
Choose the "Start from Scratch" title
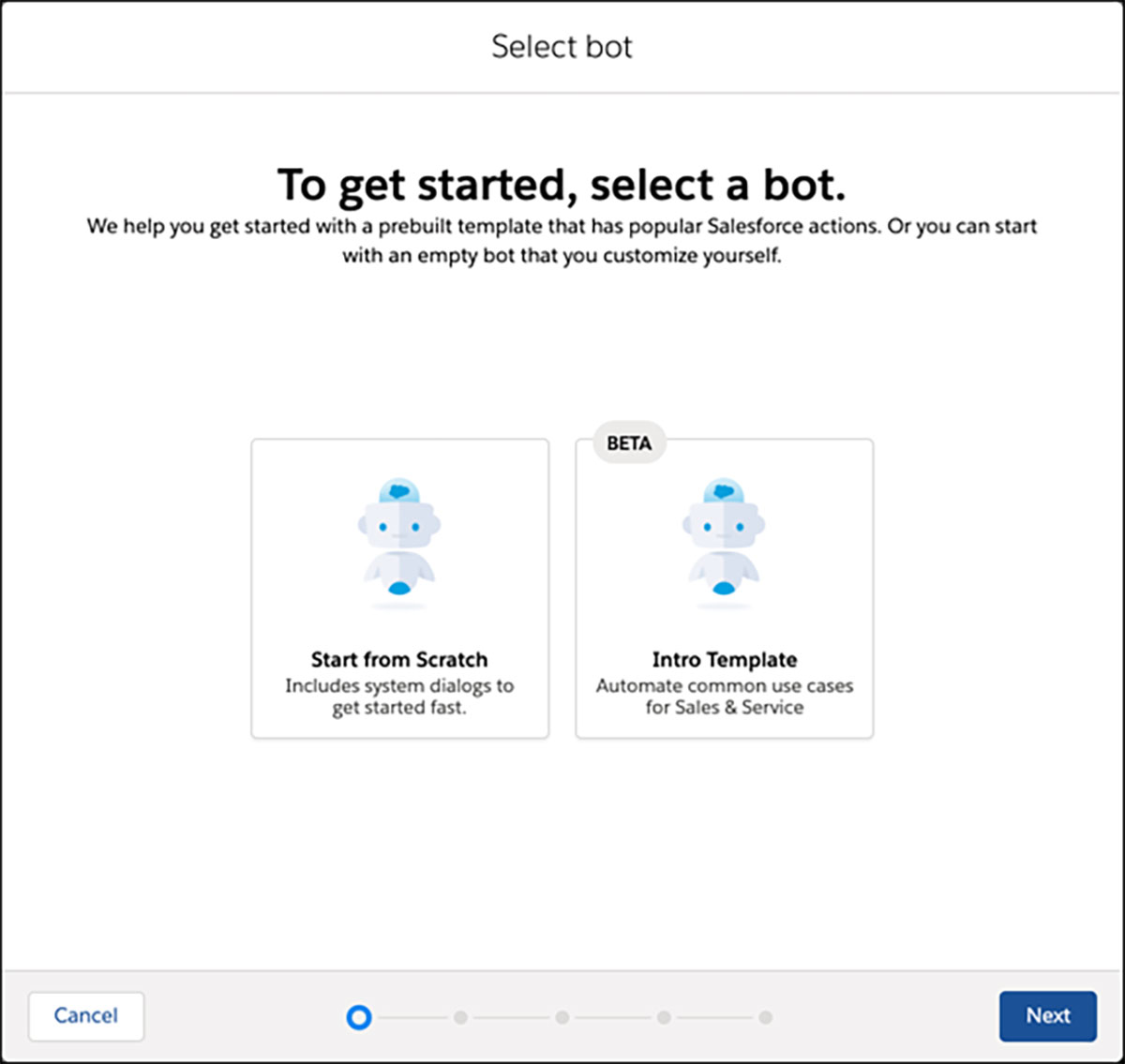tap(399, 659)
